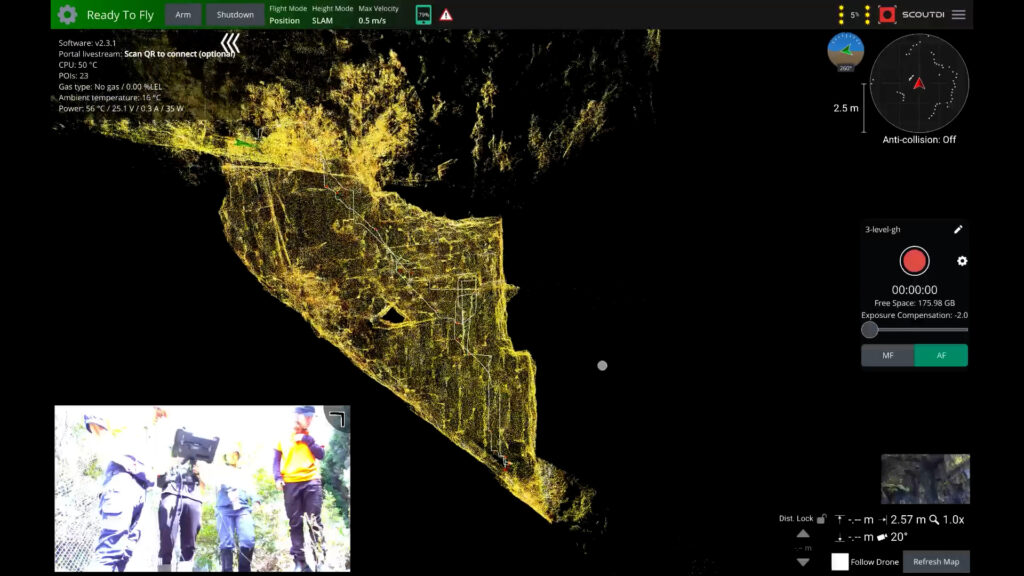The height and width of the screenshot is (576, 1024).
Task: Select AF autofocus mode
Action: click(941, 356)
